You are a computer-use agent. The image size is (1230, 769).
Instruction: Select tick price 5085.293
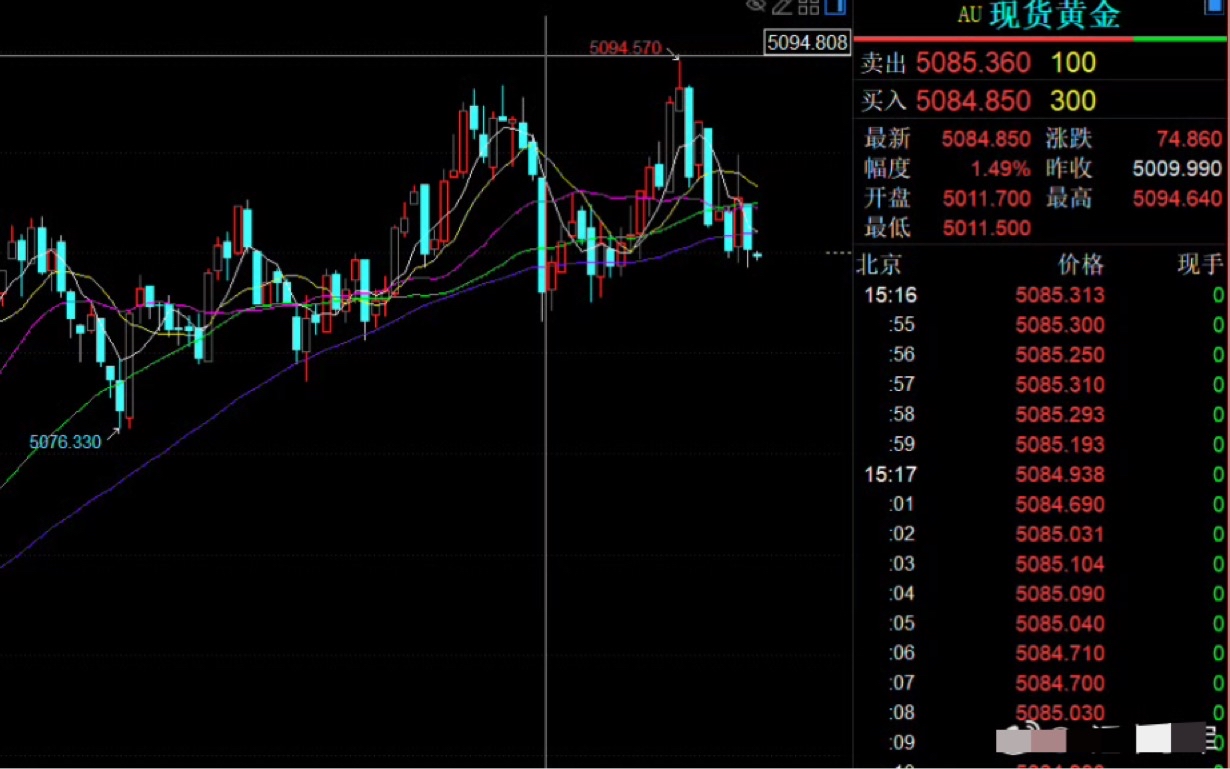(x=1060, y=414)
